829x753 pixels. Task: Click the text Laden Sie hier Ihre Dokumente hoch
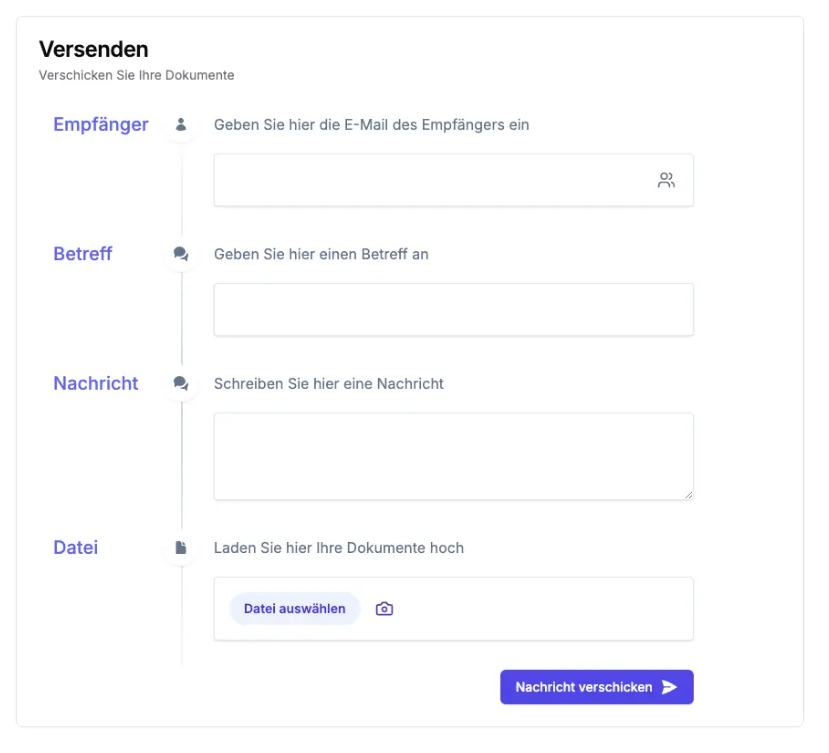coord(339,548)
